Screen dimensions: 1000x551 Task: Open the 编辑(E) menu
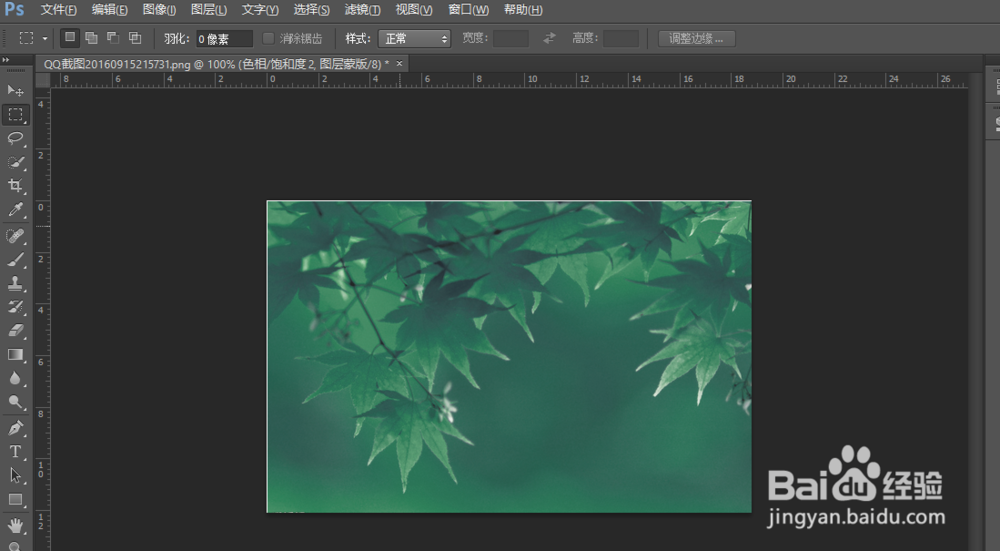point(109,10)
